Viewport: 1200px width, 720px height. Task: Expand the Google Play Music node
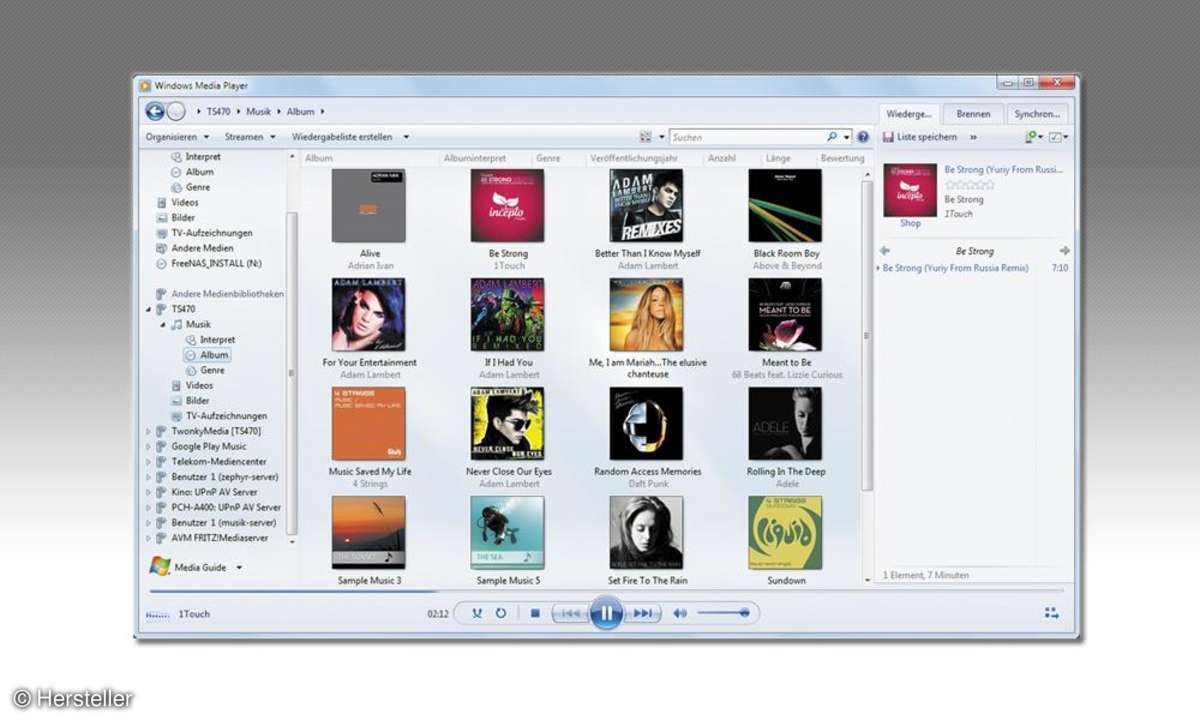149,446
